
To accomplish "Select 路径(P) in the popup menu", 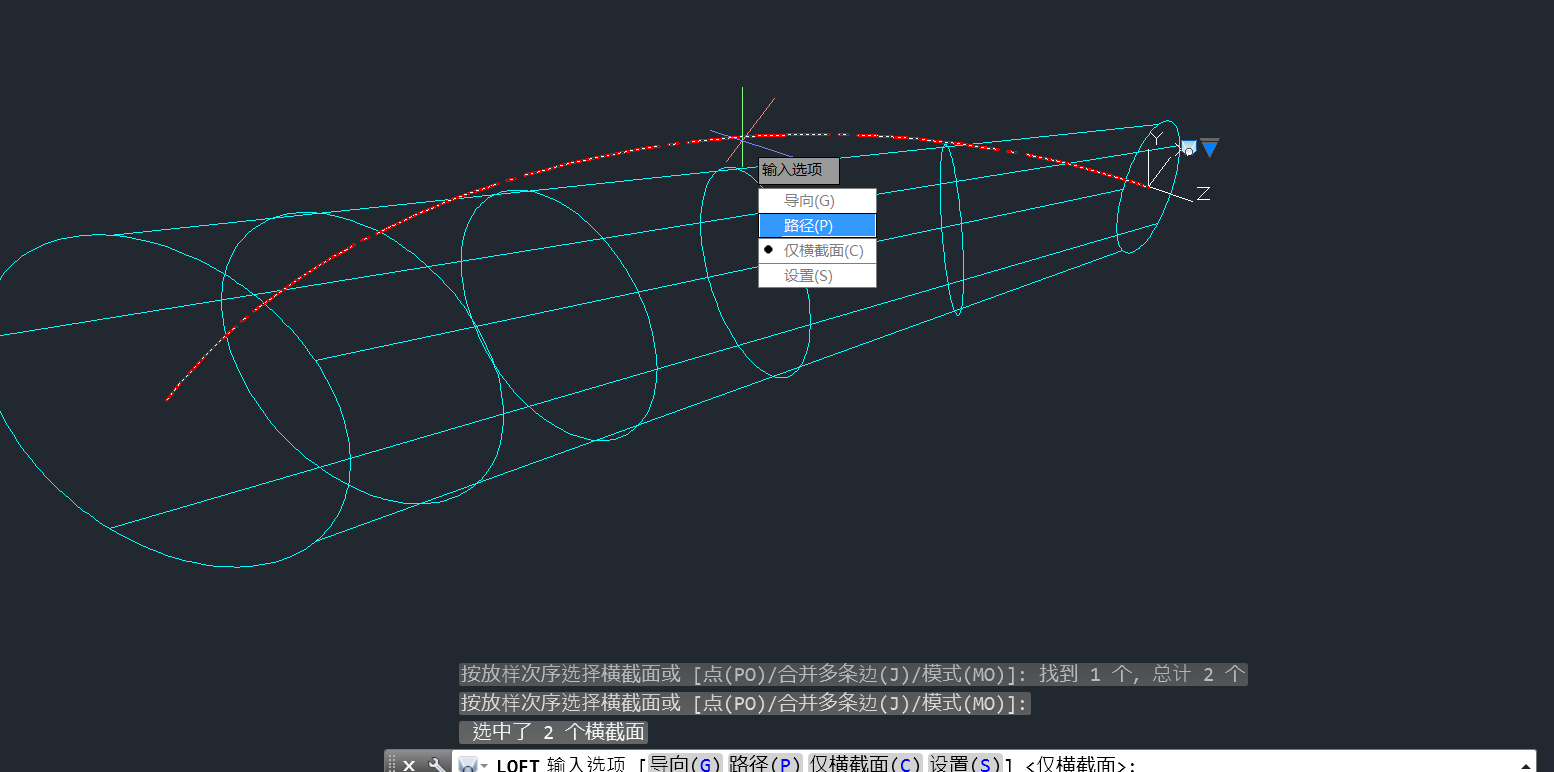I will [817, 226].
